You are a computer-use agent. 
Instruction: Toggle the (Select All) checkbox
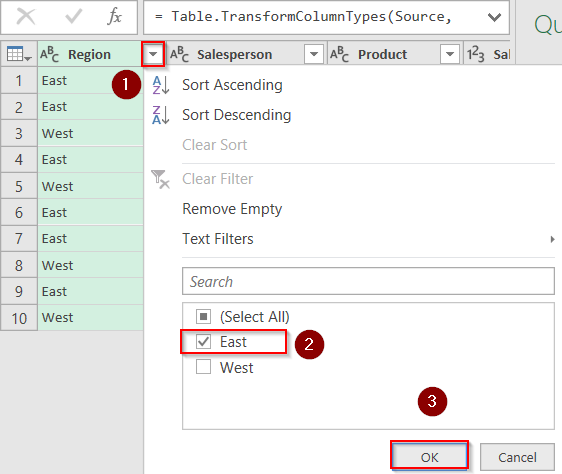[203, 317]
